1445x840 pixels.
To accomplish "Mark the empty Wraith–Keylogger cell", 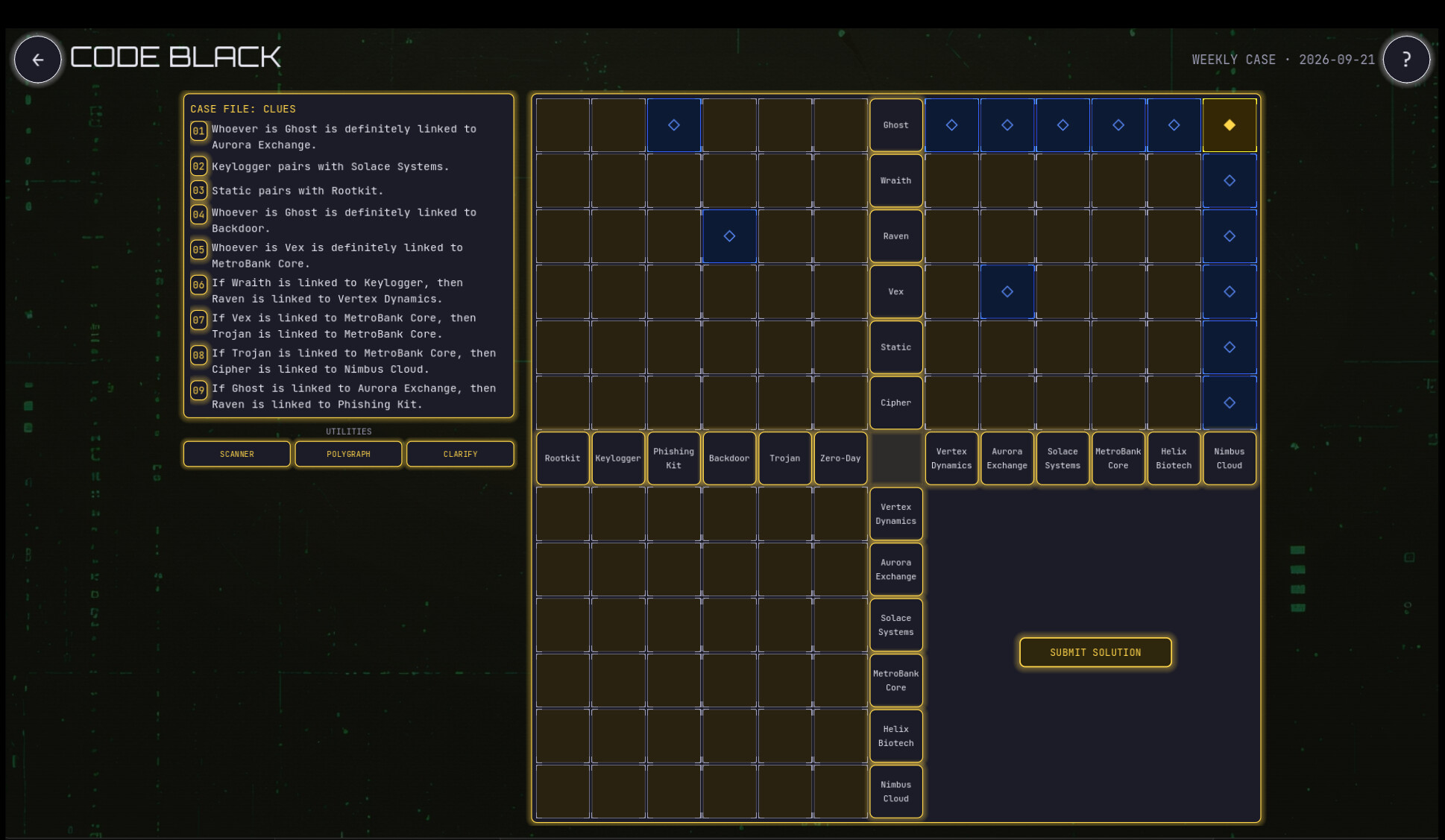I will (618, 180).
